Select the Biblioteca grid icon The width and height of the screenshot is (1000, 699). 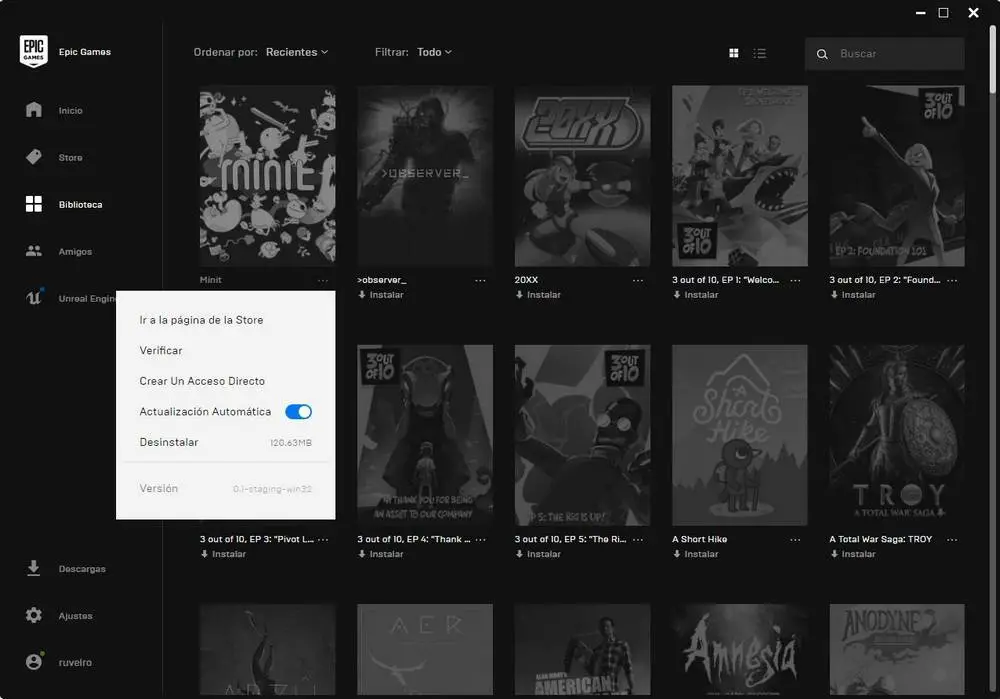click(x=34, y=204)
